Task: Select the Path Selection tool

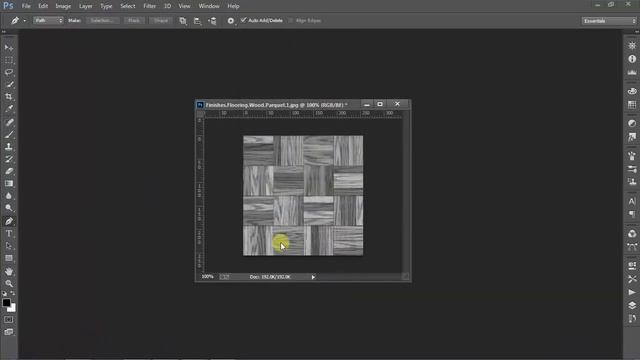Action: tap(9, 246)
